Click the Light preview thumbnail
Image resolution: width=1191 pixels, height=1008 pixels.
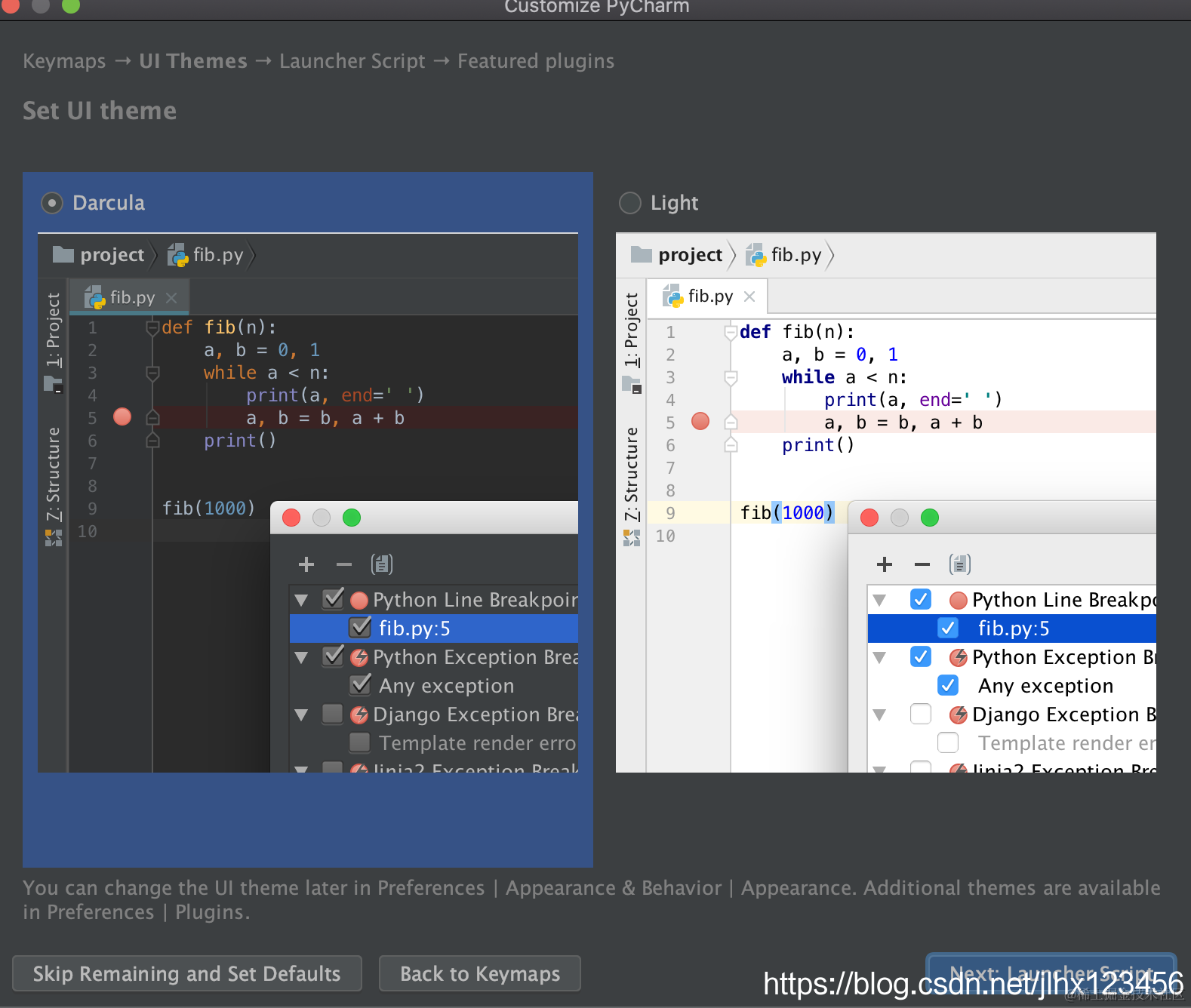click(886, 502)
